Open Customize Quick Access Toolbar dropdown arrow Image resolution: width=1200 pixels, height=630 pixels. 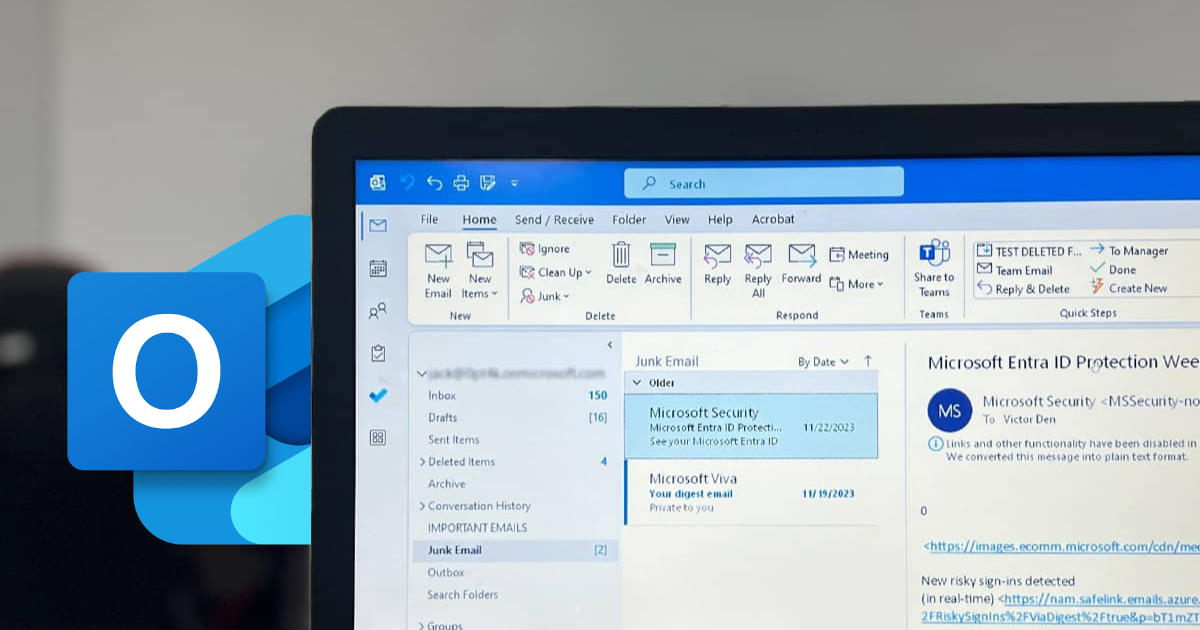pyautogui.click(x=514, y=183)
